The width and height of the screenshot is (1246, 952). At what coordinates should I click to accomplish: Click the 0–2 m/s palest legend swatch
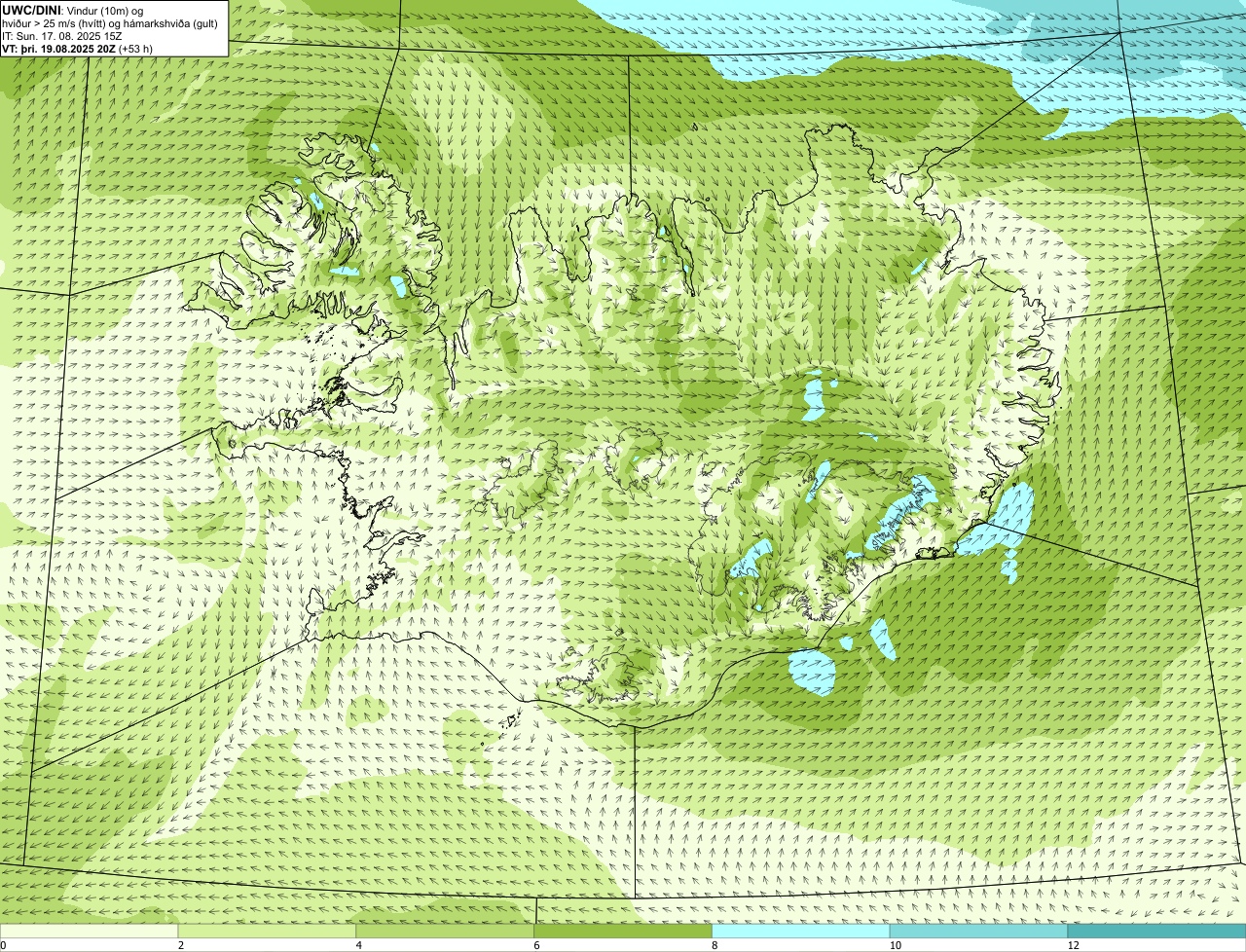[x=89, y=931]
